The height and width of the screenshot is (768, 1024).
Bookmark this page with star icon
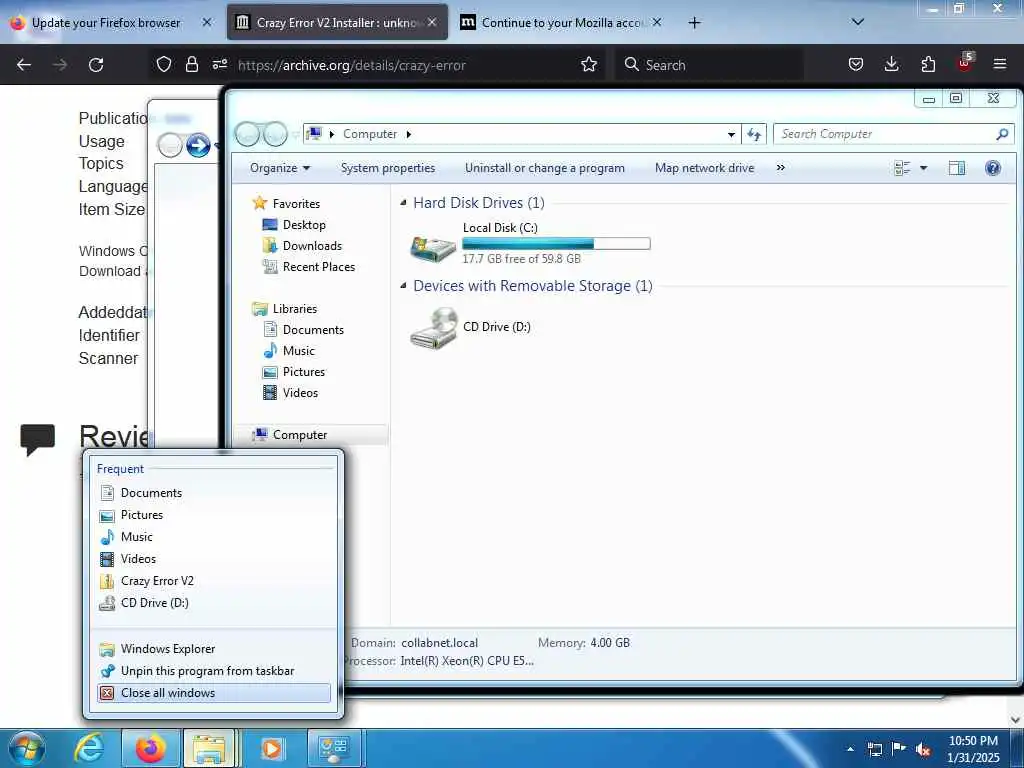(x=589, y=65)
